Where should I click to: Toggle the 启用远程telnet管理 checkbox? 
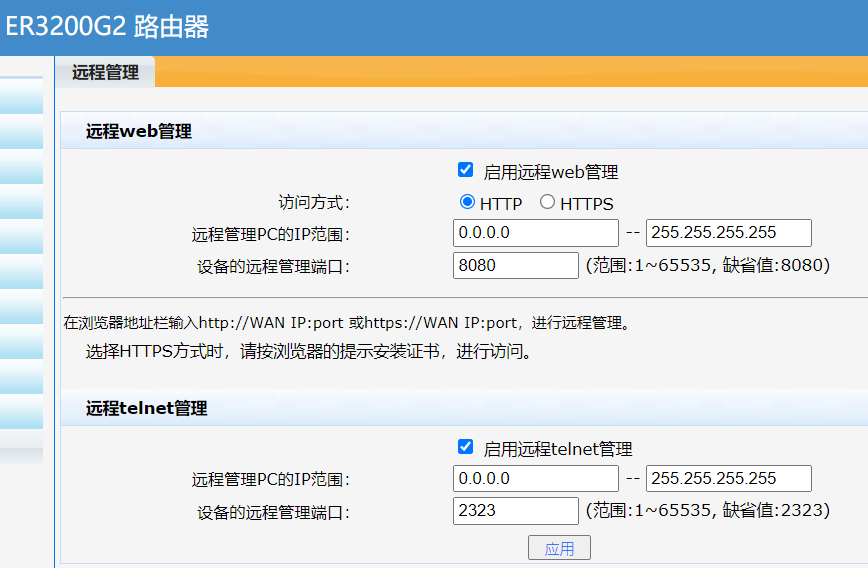tap(466, 447)
